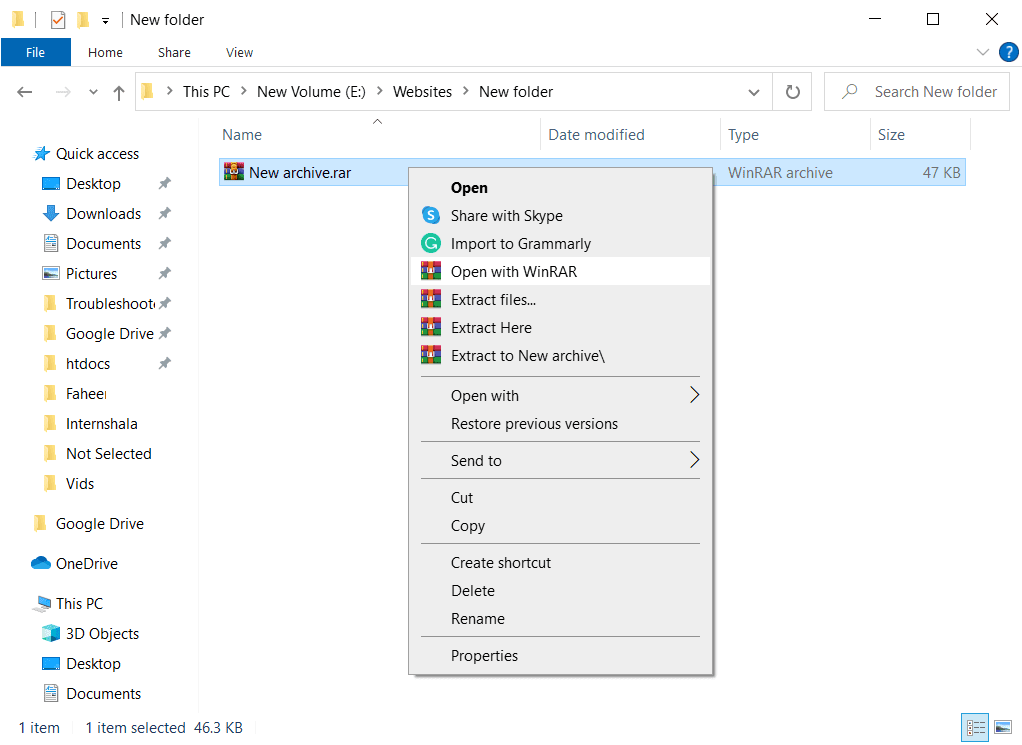This screenshot has height=745, width=1022.
Task: Expand the ribbon using the chevron
Action: (982, 52)
